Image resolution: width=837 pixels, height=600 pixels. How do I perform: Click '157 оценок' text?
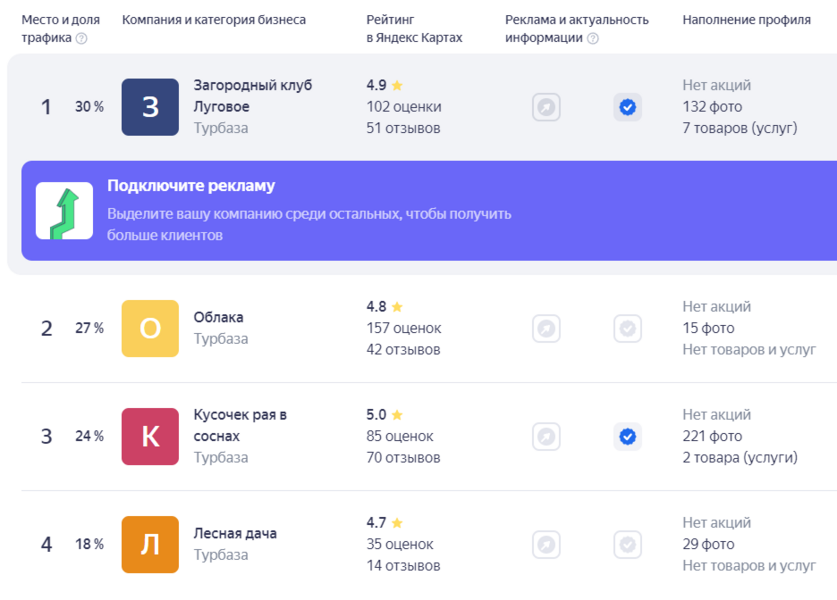point(404,328)
